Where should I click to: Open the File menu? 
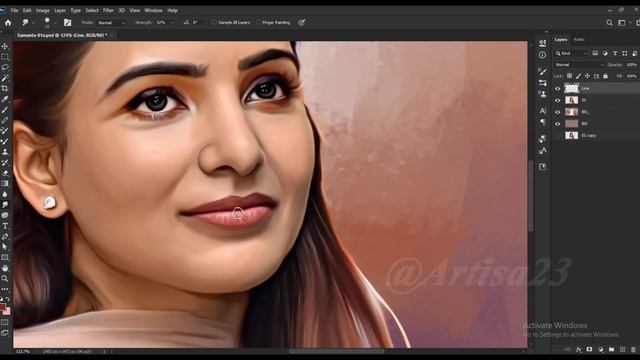14,10
